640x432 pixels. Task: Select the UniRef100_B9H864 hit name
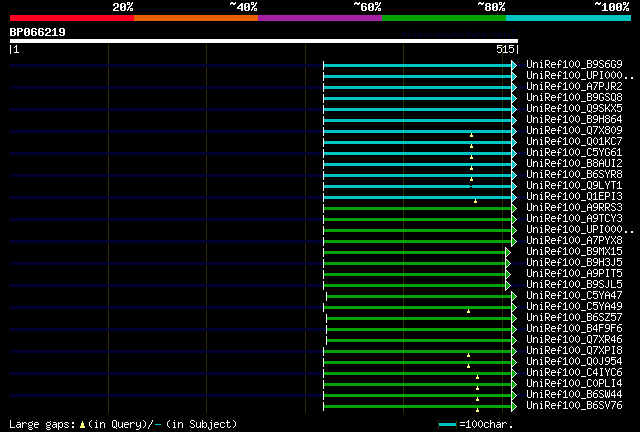point(574,120)
